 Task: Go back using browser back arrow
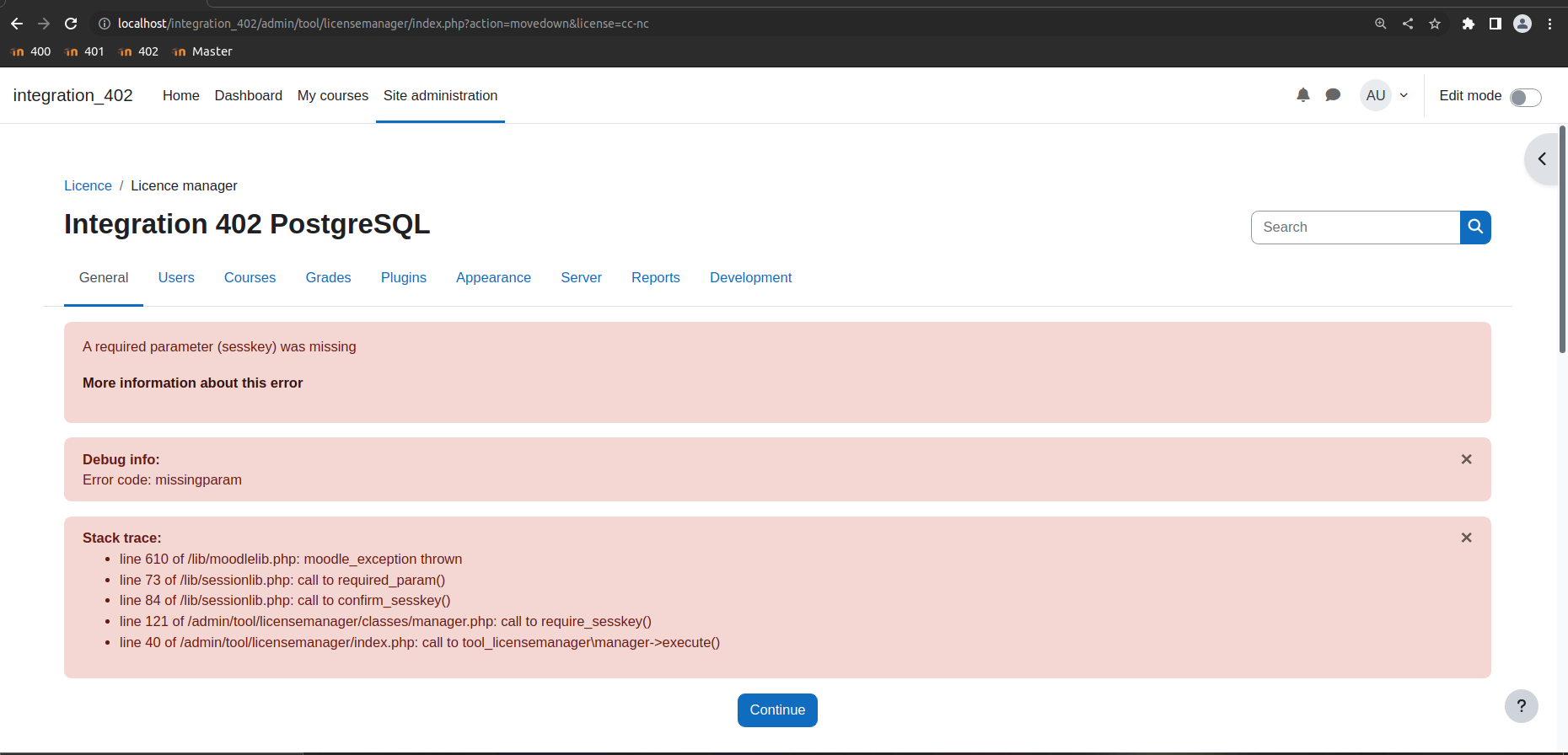point(17,24)
